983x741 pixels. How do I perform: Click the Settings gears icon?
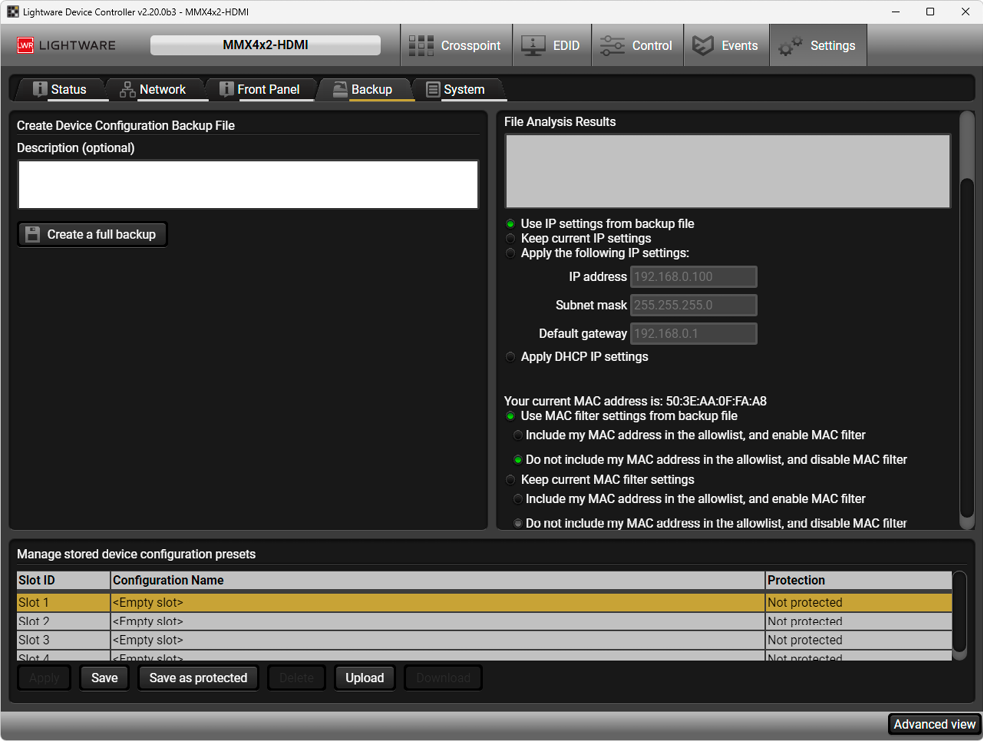click(x=790, y=46)
